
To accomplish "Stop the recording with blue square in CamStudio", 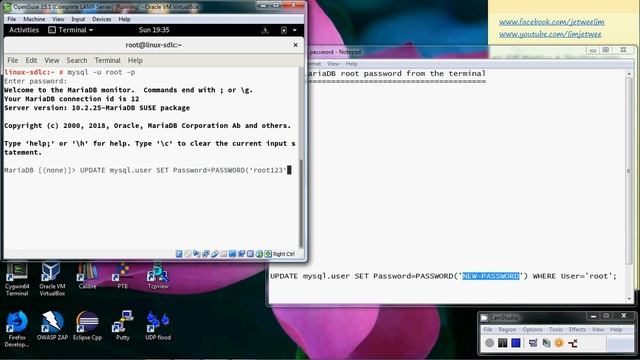I will coord(516,343).
